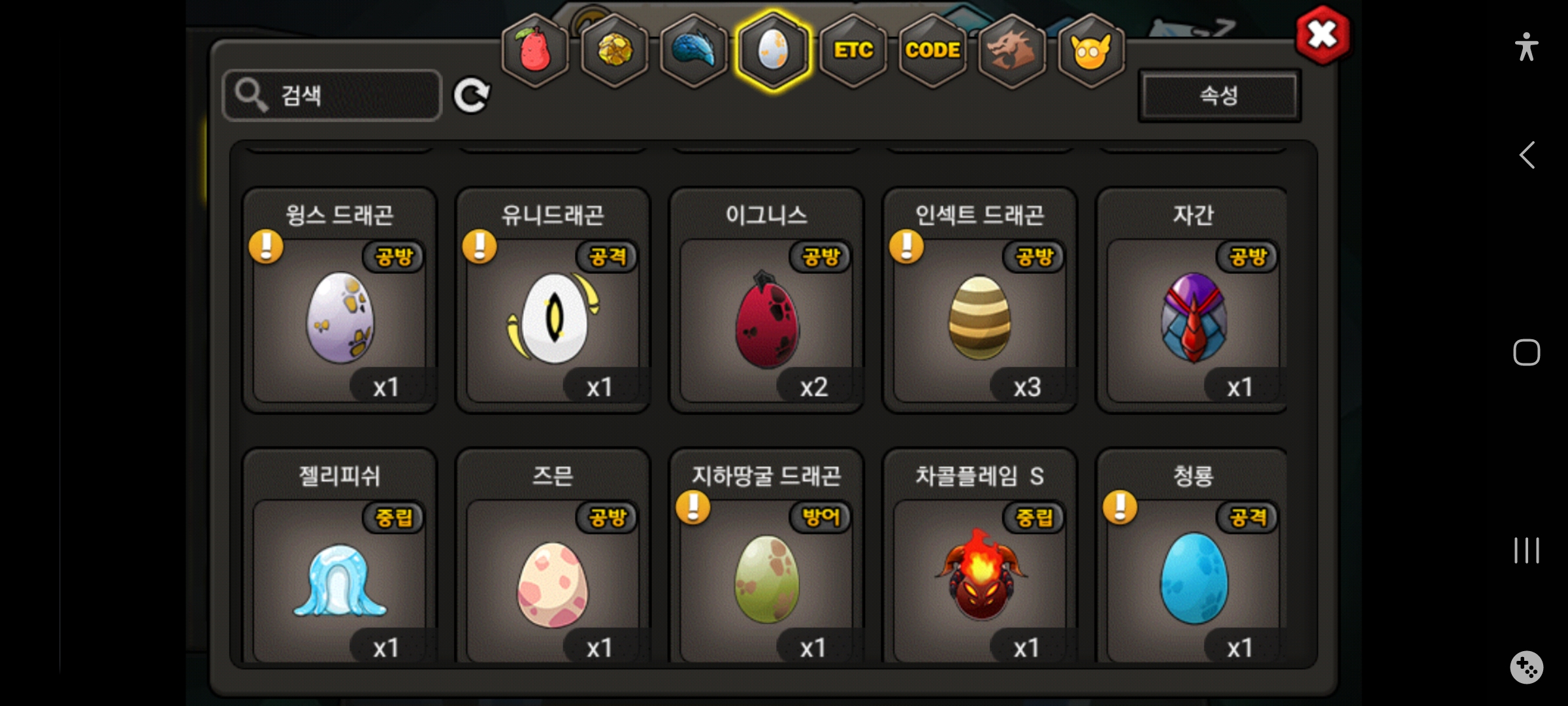Select the 윙스 드래곤 egg item
1568x706 pixels.
pyautogui.click(x=340, y=301)
